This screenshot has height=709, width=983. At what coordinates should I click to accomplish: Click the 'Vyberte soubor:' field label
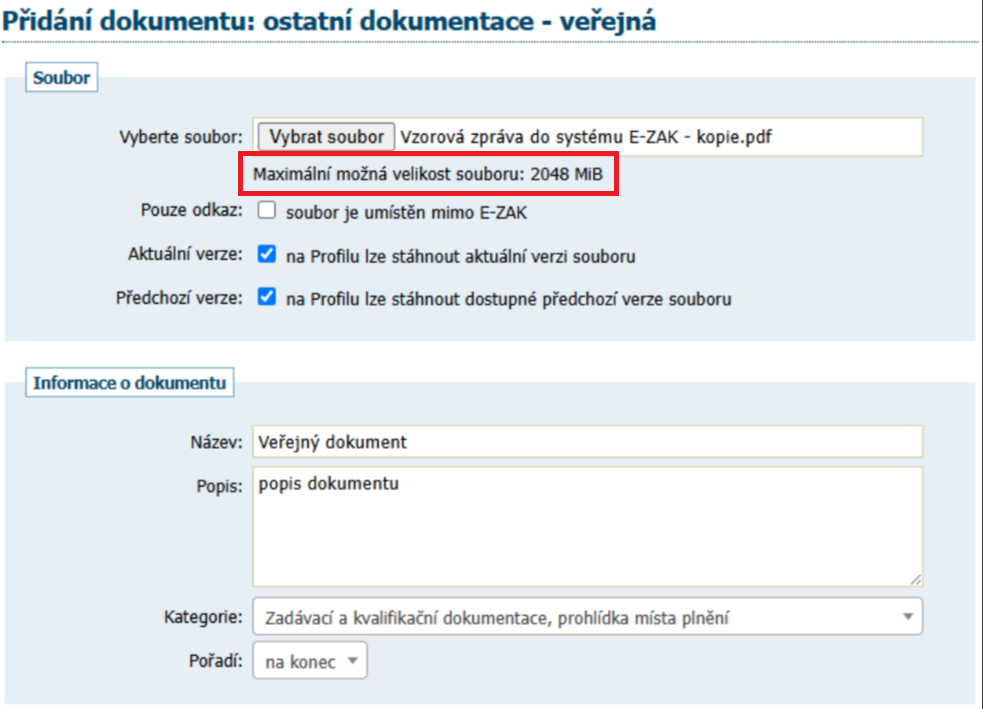pos(180,137)
